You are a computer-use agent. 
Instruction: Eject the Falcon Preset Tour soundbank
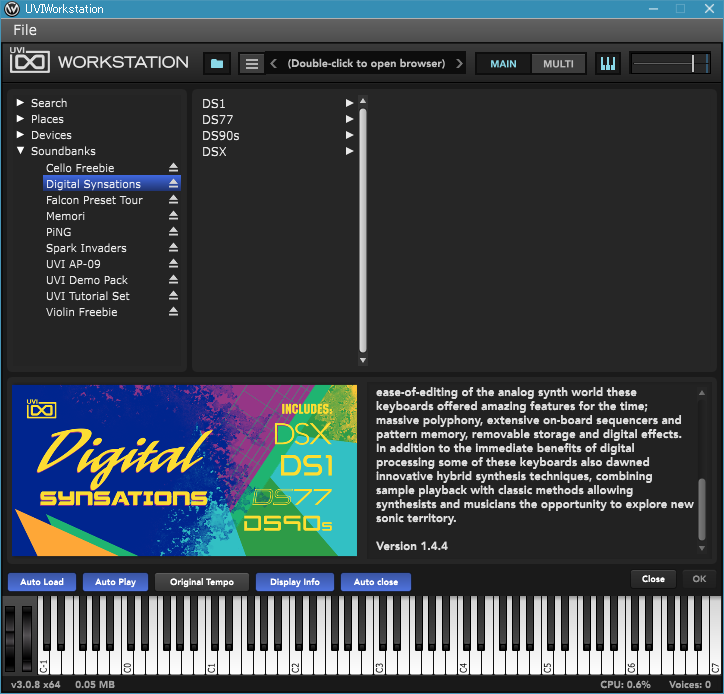(173, 200)
